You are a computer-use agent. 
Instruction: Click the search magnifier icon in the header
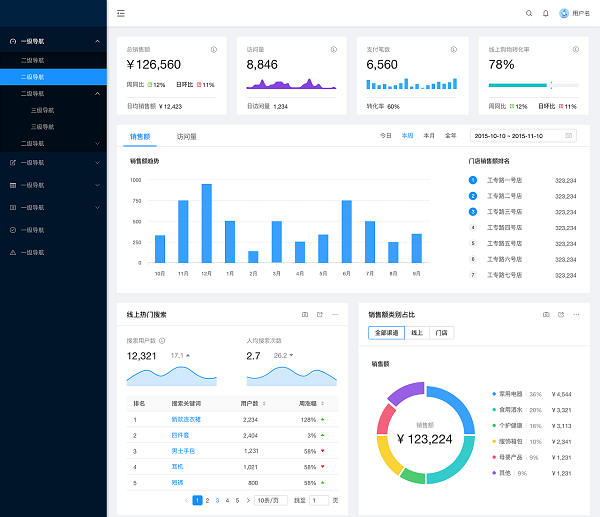[529, 13]
